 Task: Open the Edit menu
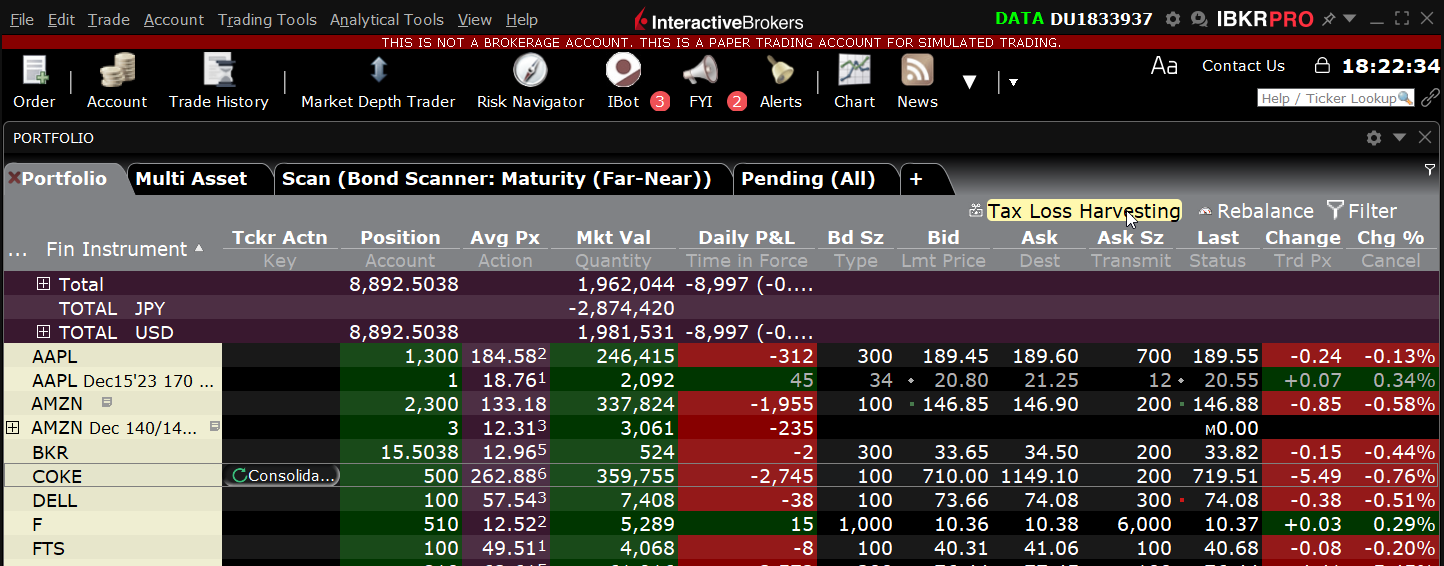tap(61, 20)
